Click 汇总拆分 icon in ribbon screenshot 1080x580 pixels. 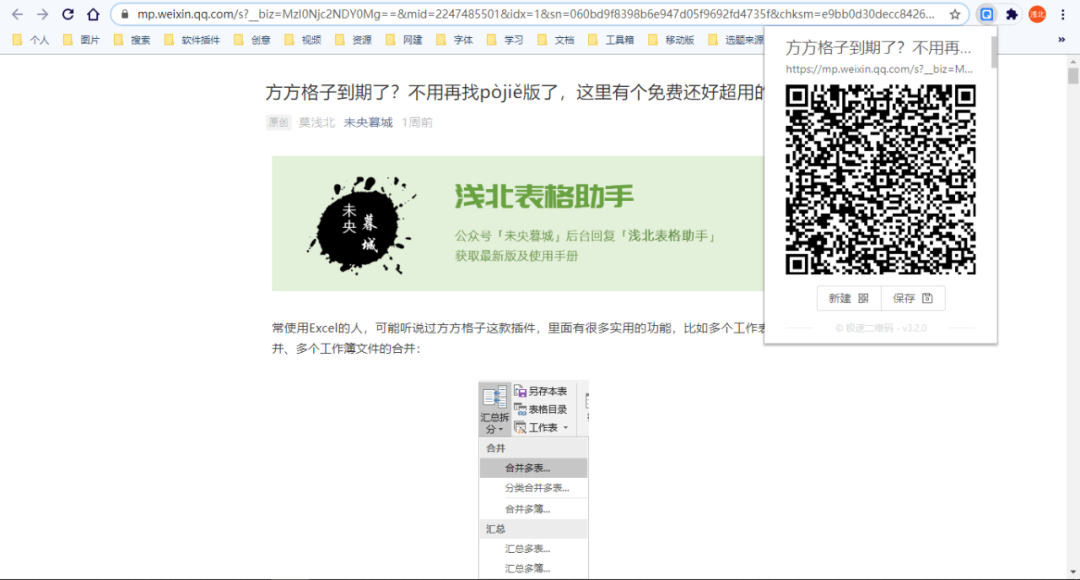click(495, 411)
